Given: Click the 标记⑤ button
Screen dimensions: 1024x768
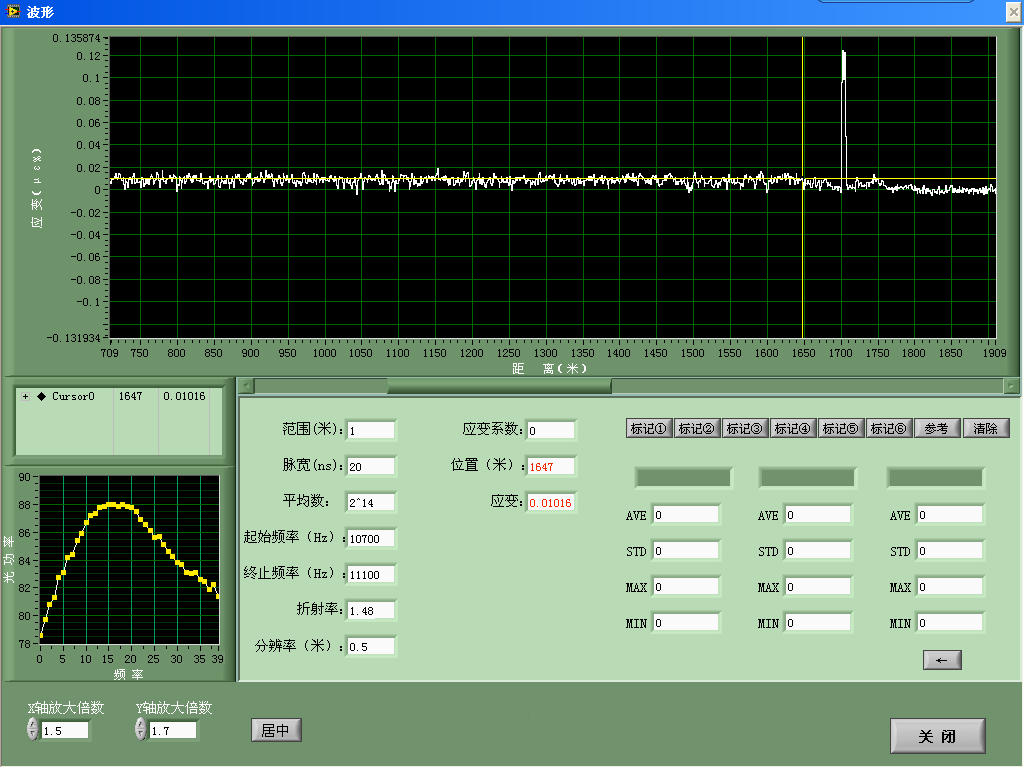Looking at the screenshot, I should point(840,428).
